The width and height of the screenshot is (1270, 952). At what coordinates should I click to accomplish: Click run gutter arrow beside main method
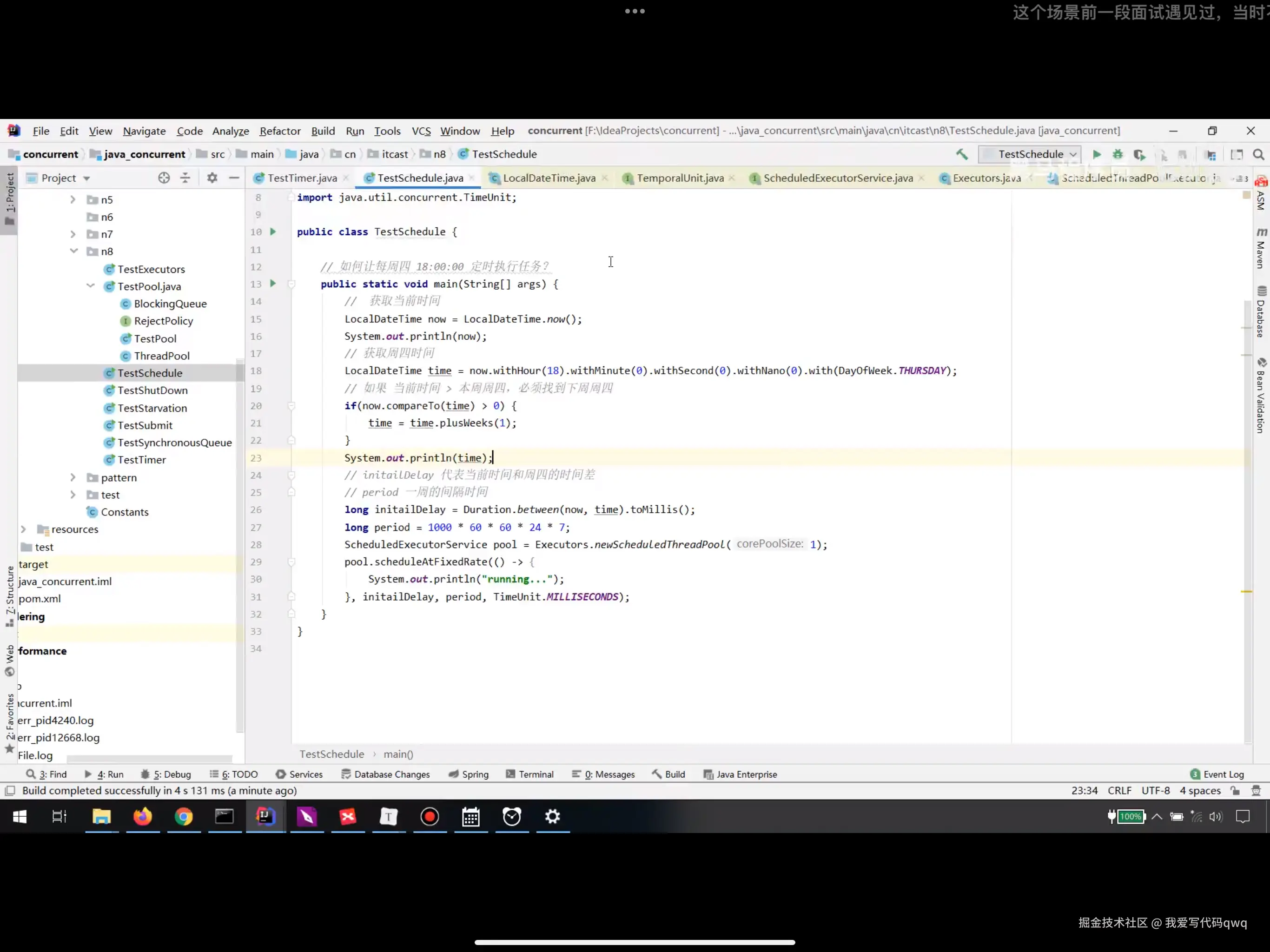273,284
